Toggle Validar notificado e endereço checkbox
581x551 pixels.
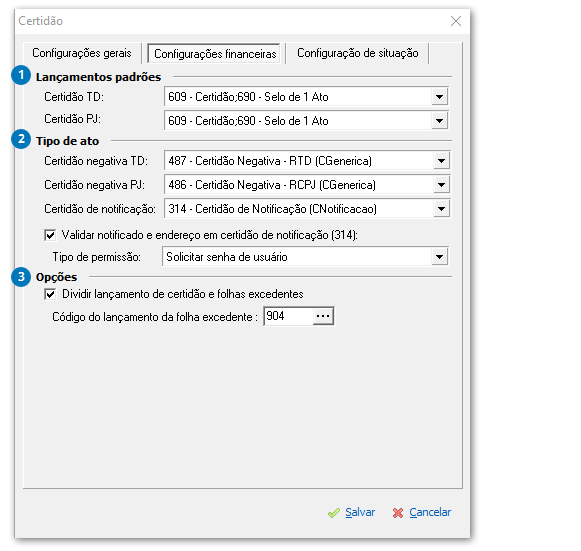(x=50, y=235)
